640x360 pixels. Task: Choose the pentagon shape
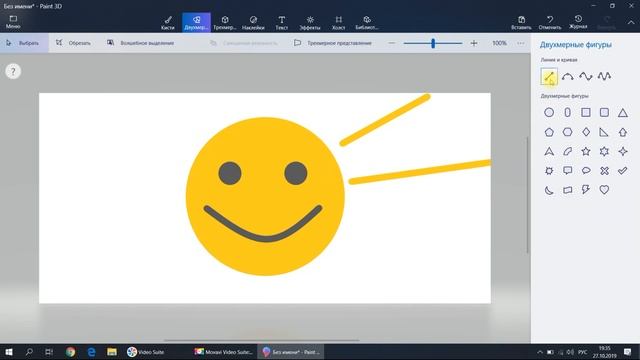click(549, 132)
